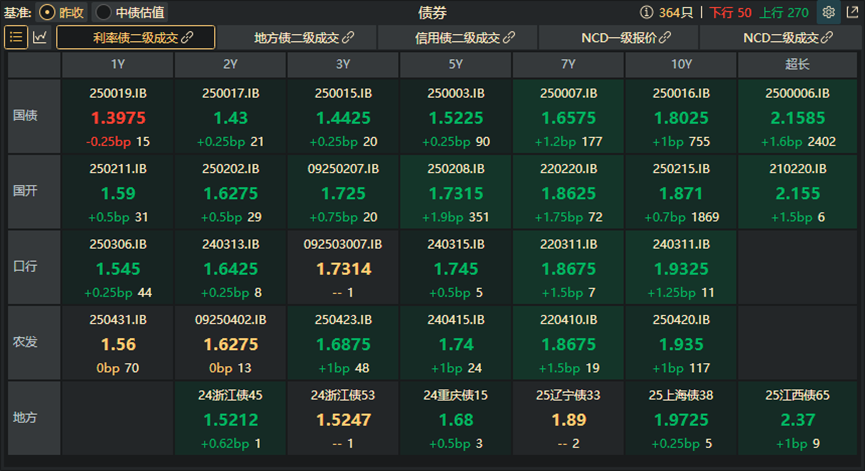Image resolution: width=865 pixels, height=471 pixels.
Task: Click 上行 270 count
Action: coord(784,13)
